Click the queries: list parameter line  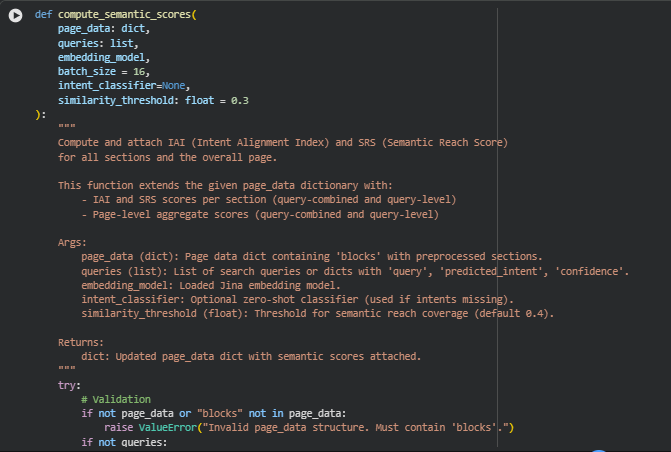pos(97,45)
